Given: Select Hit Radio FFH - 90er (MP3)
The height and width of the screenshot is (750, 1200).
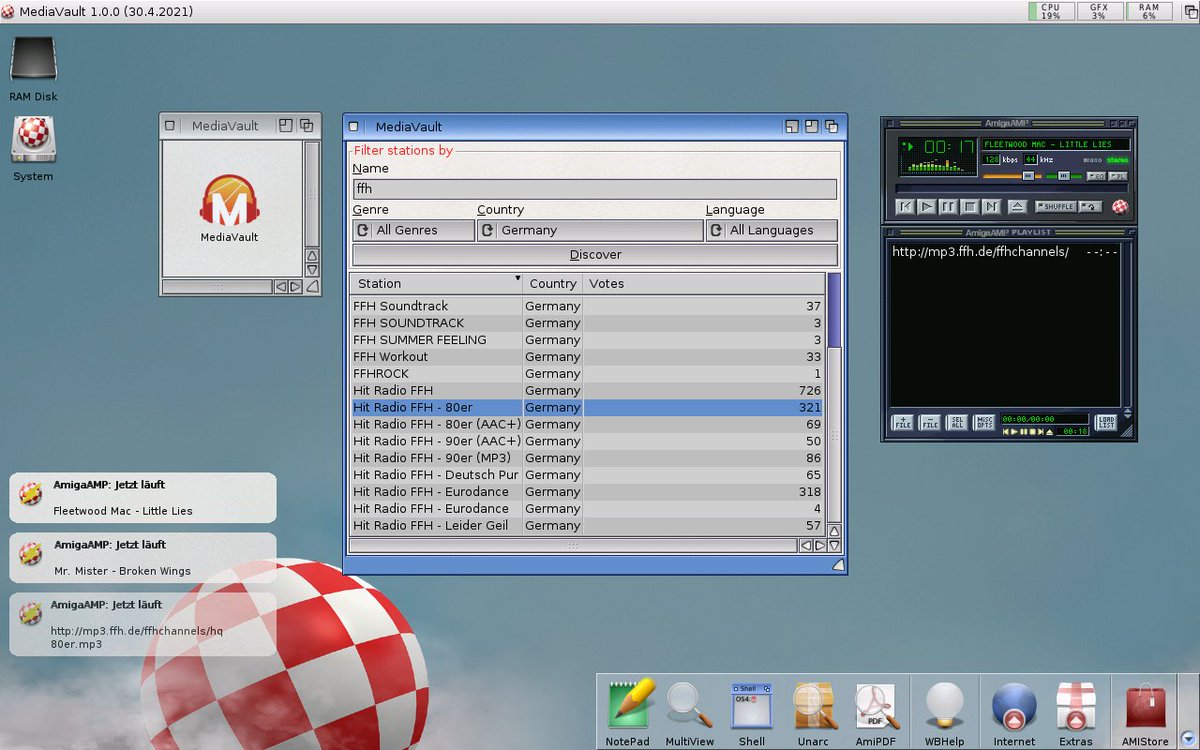Looking at the screenshot, I should 588,458.
